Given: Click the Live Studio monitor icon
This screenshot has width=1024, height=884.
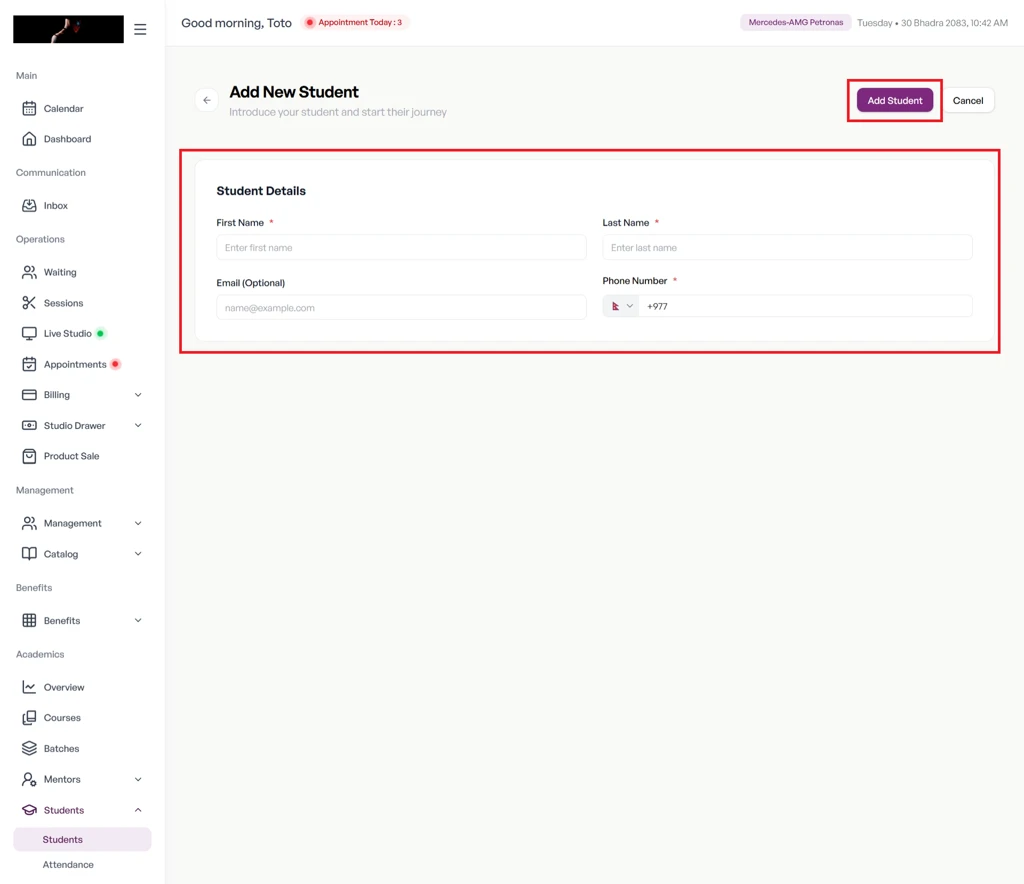Looking at the screenshot, I should click(x=29, y=334).
